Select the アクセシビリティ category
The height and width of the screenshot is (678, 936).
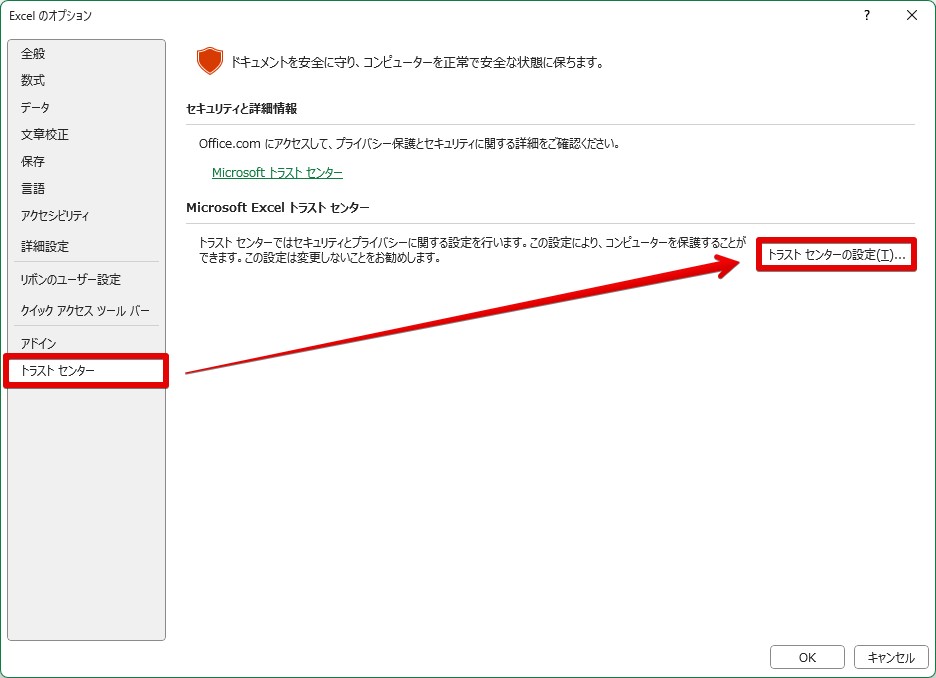87,215
